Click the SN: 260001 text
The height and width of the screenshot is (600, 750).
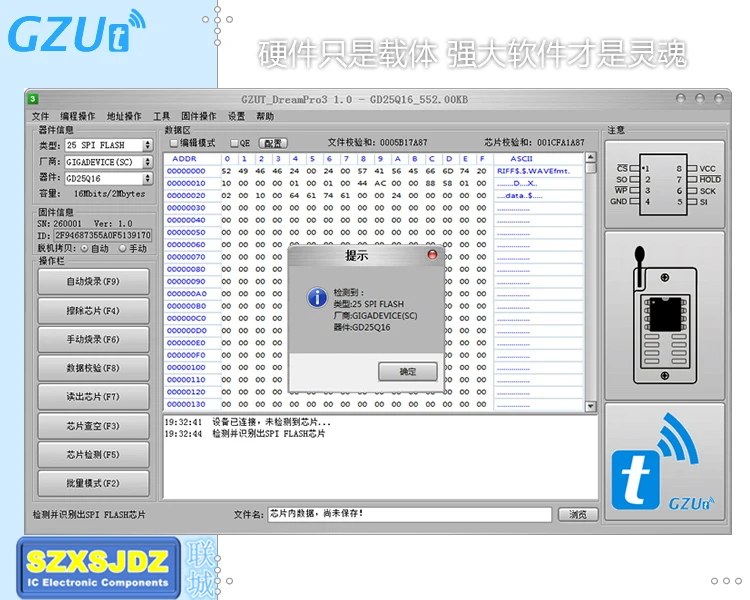[59, 223]
